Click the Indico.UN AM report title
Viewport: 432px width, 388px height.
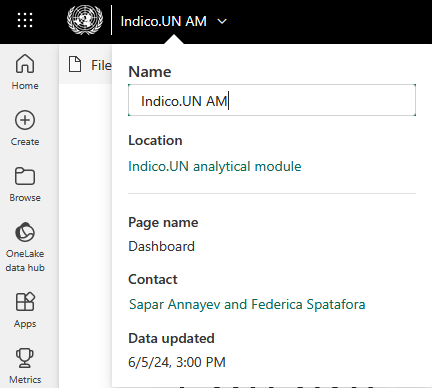163,21
